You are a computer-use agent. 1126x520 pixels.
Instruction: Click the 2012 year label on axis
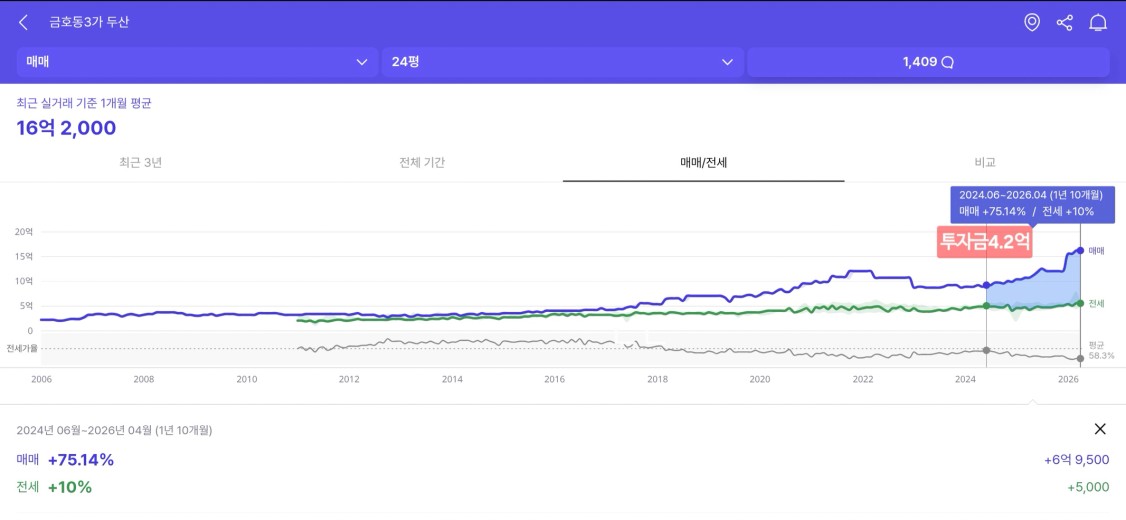click(x=349, y=379)
